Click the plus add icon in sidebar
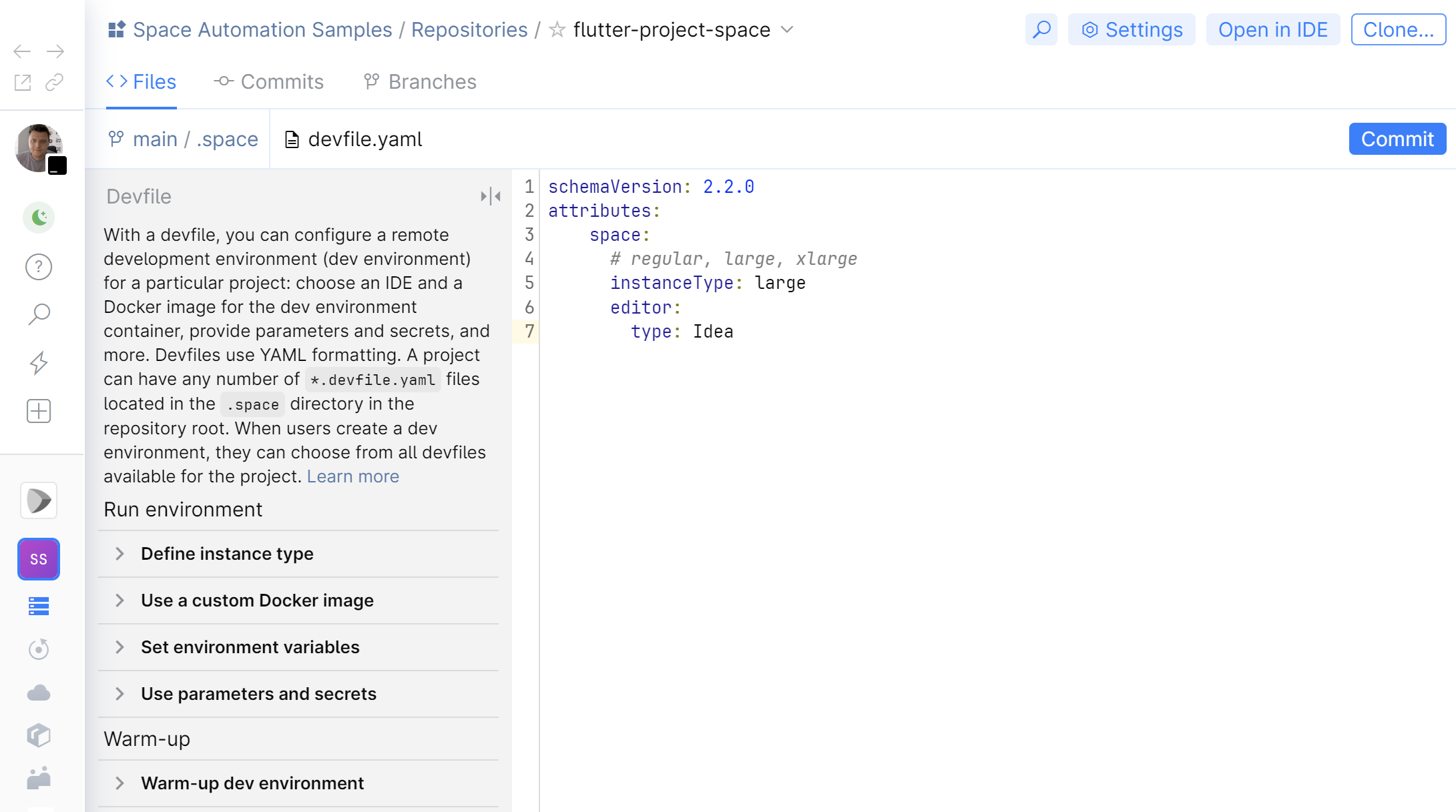This screenshot has height=812, width=1456. click(39, 411)
